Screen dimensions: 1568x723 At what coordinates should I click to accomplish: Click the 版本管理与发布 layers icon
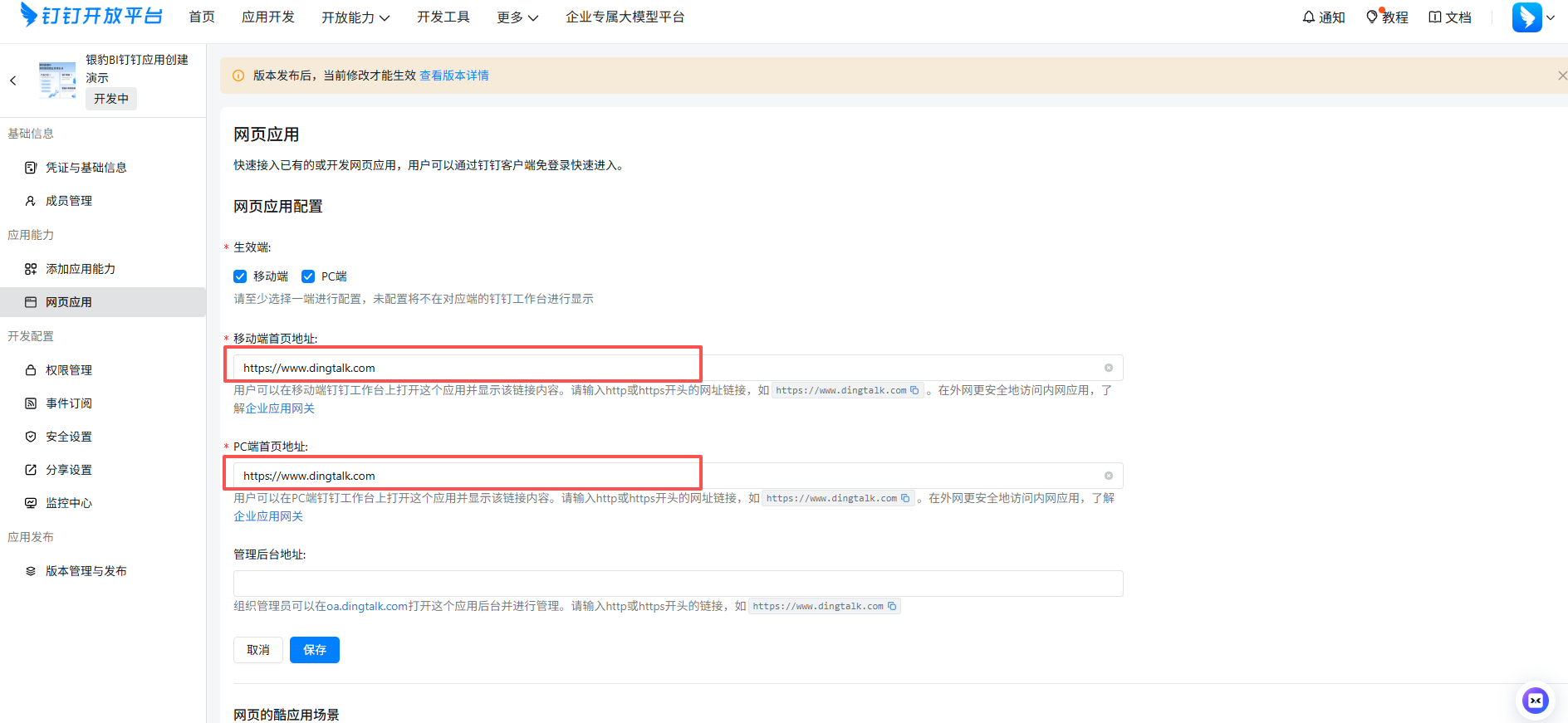pyautogui.click(x=31, y=571)
